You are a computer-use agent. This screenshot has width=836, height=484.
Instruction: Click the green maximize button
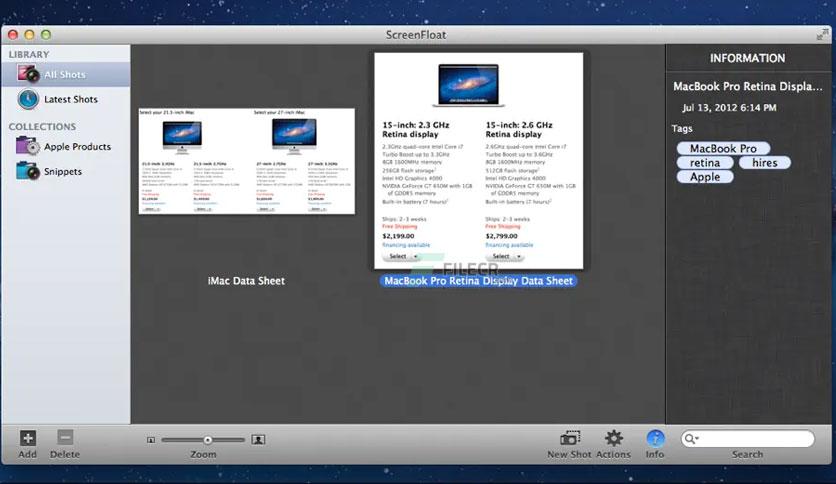click(46, 35)
